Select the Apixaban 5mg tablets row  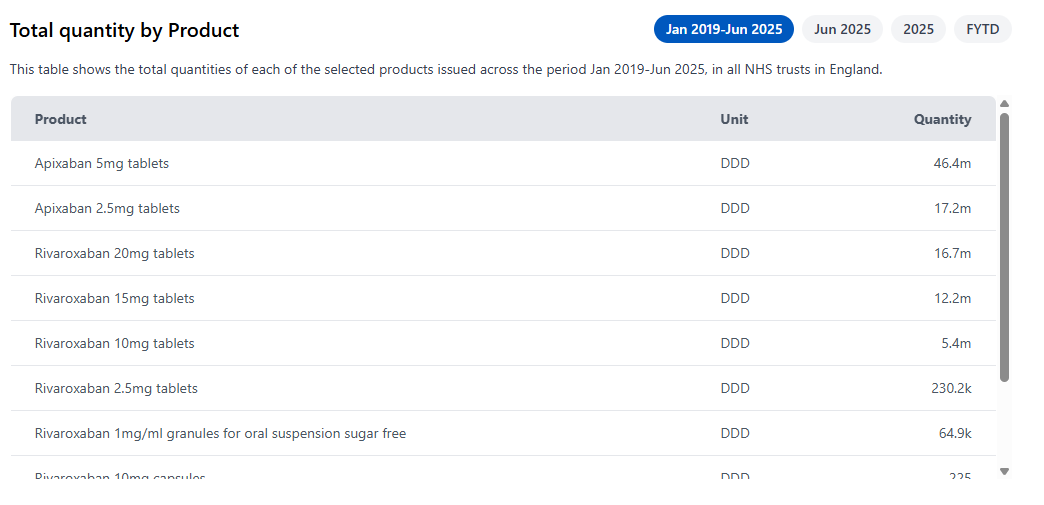tap(102, 163)
